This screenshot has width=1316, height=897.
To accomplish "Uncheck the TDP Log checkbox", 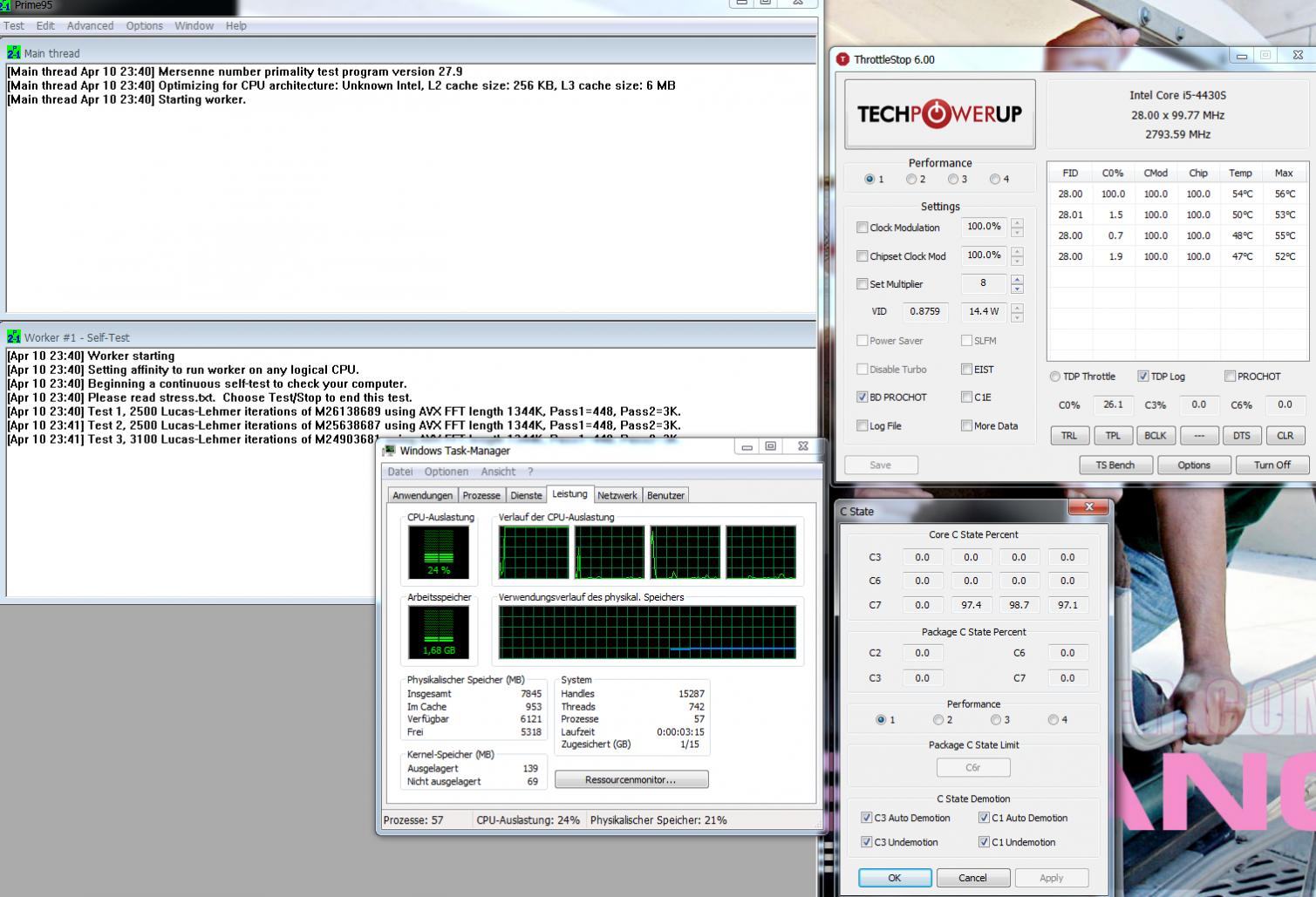I will point(1142,377).
